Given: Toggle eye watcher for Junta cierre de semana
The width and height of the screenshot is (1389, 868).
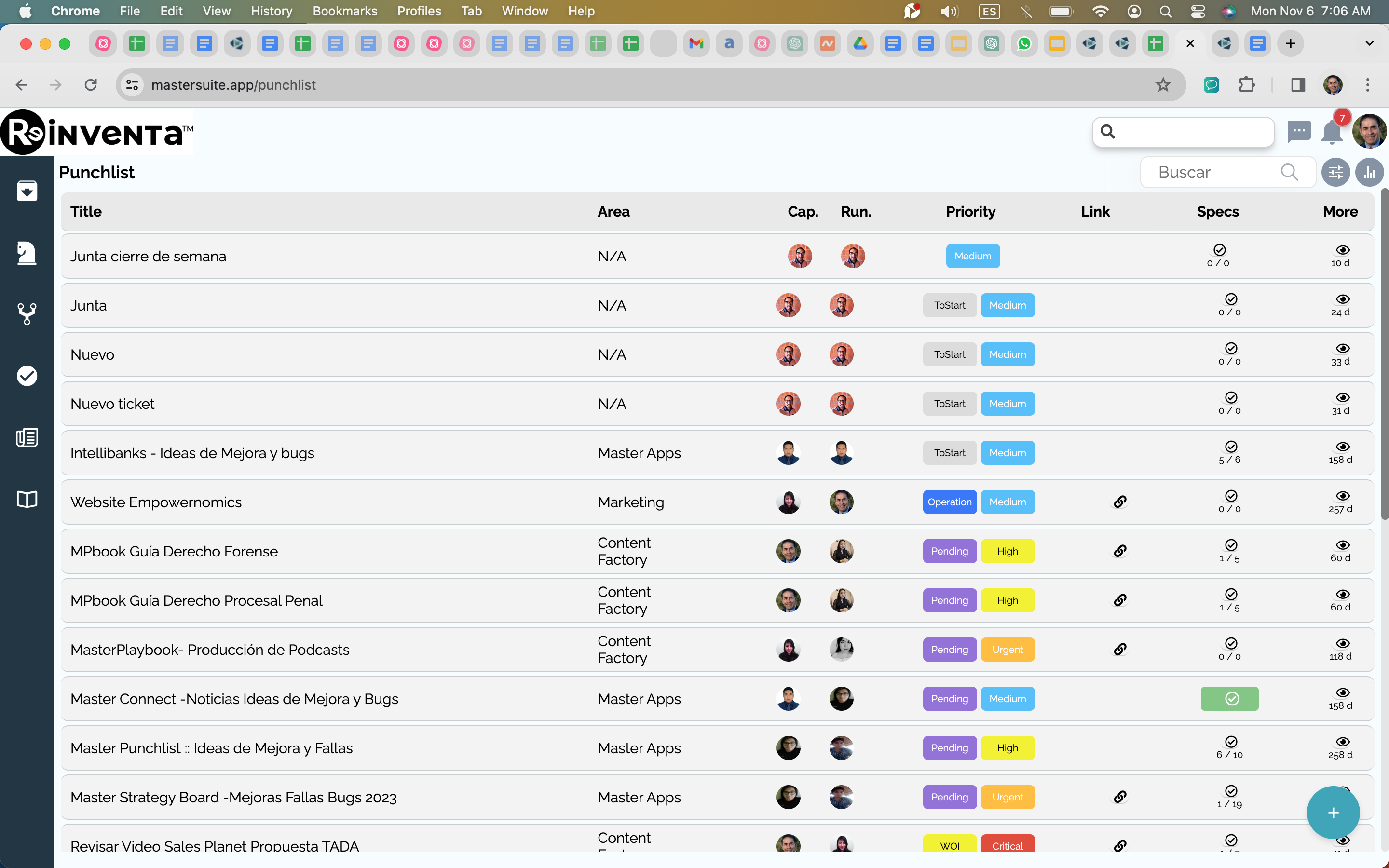Looking at the screenshot, I should tap(1343, 250).
